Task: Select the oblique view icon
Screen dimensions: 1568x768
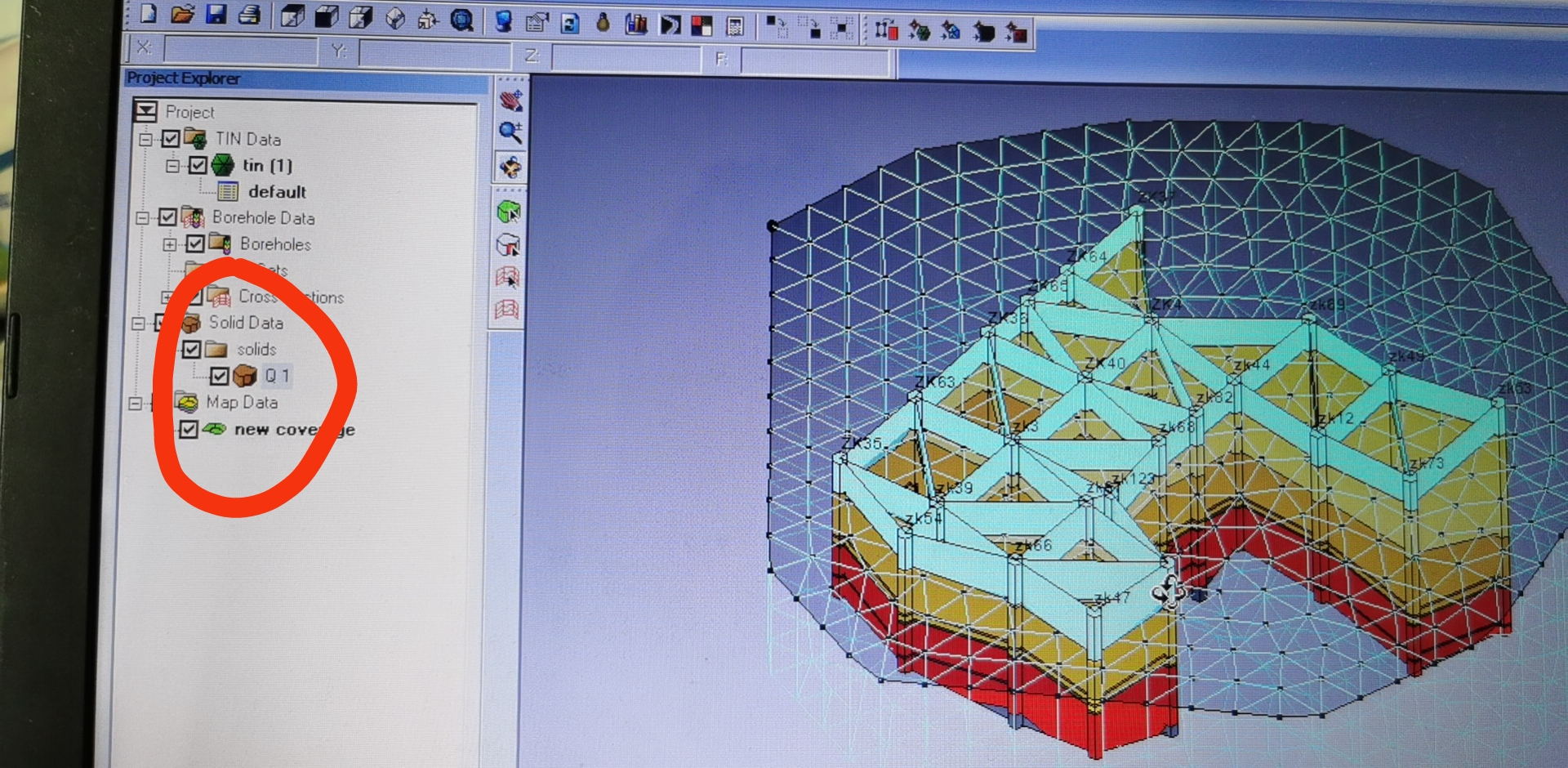Action: tap(395, 18)
